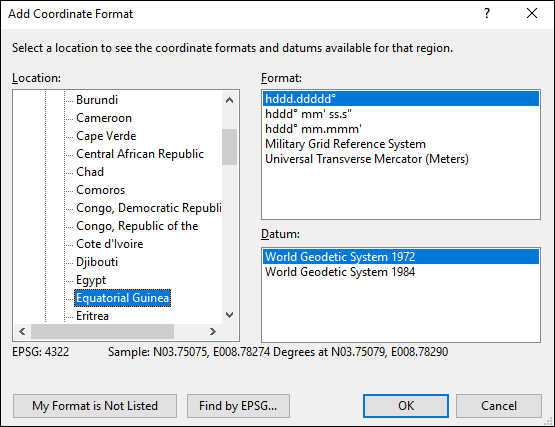Click the Sample coordinates text
The height and width of the screenshot is (427, 555).
coord(278,352)
